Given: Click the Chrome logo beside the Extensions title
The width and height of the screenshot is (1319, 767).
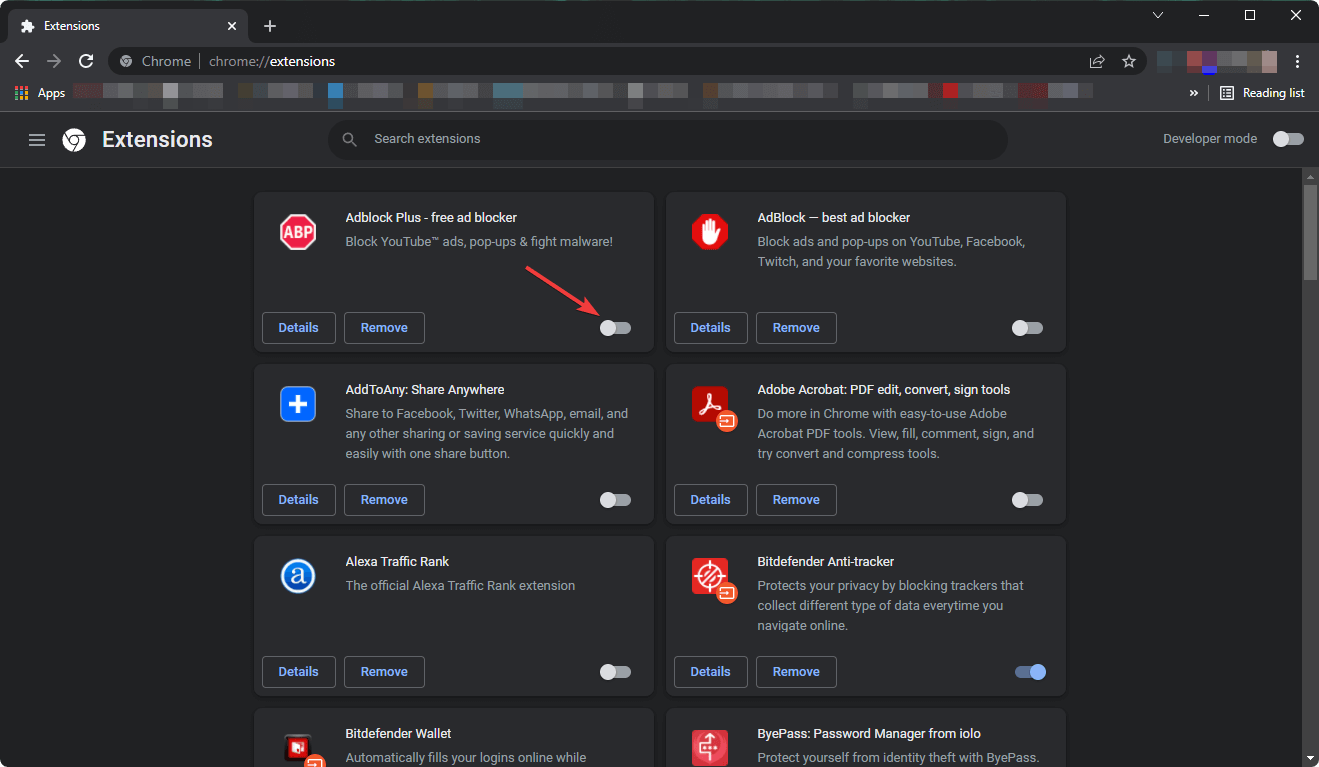Looking at the screenshot, I should (74, 140).
